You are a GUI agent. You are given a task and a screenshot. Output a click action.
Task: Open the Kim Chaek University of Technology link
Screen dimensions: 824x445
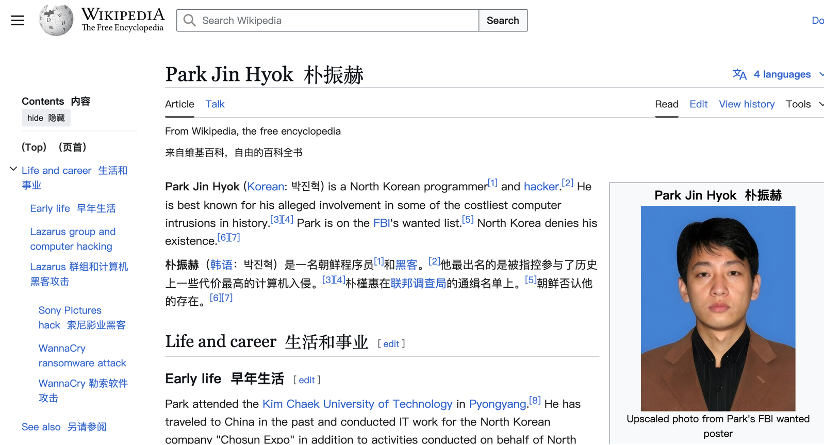[x=357, y=404]
